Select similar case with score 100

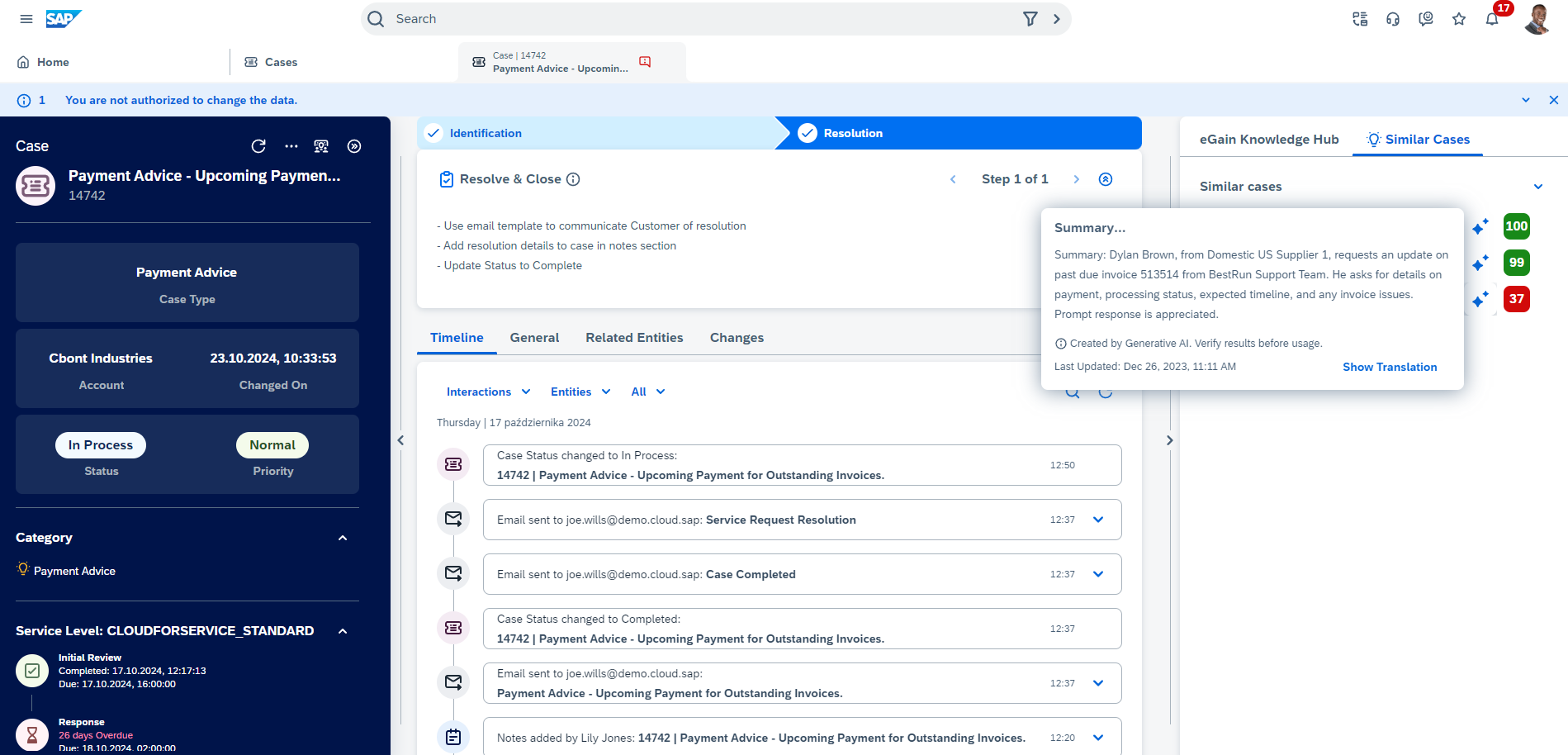(1517, 226)
